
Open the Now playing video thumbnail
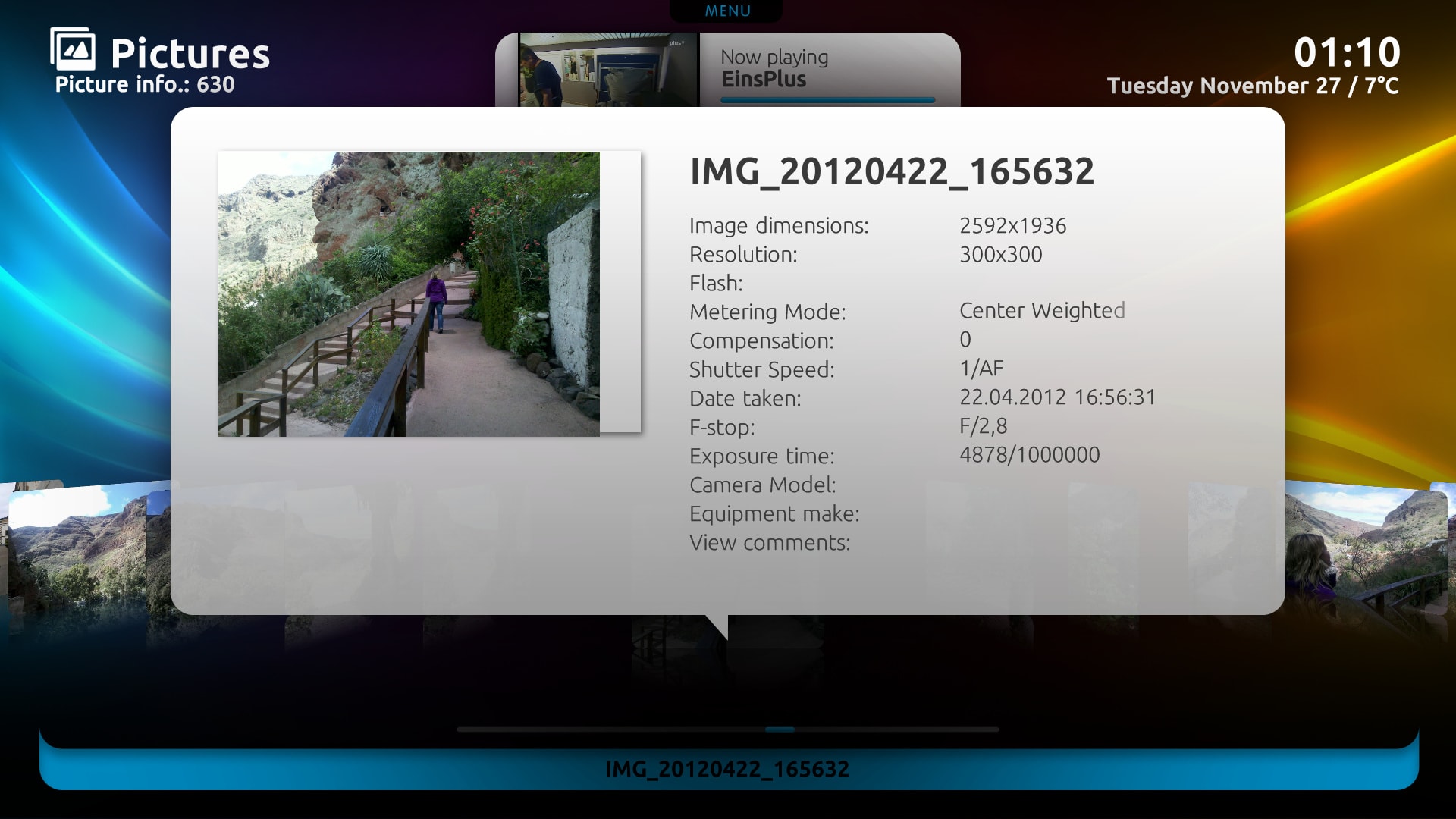tap(608, 70)
